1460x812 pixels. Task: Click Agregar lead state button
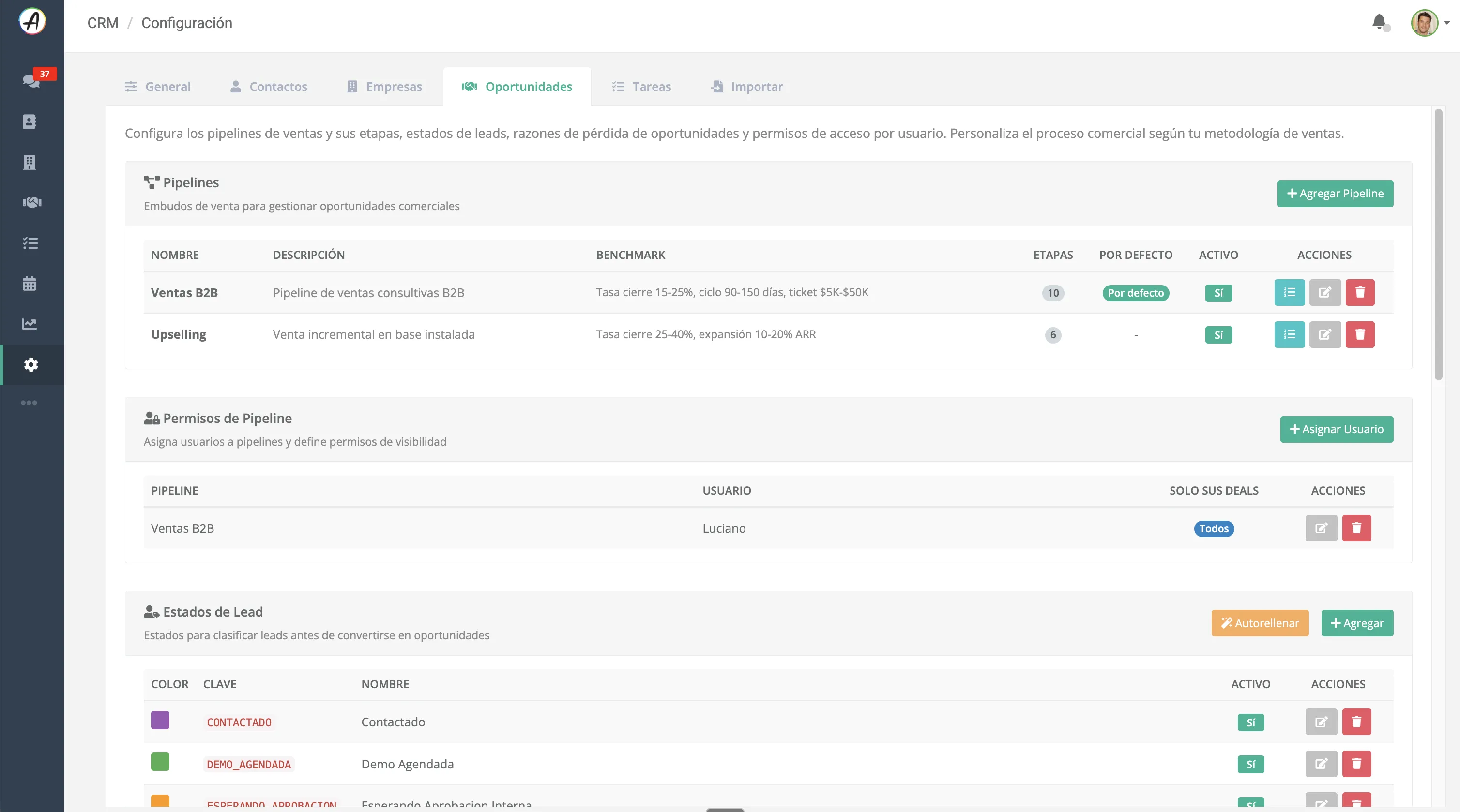1357,623
